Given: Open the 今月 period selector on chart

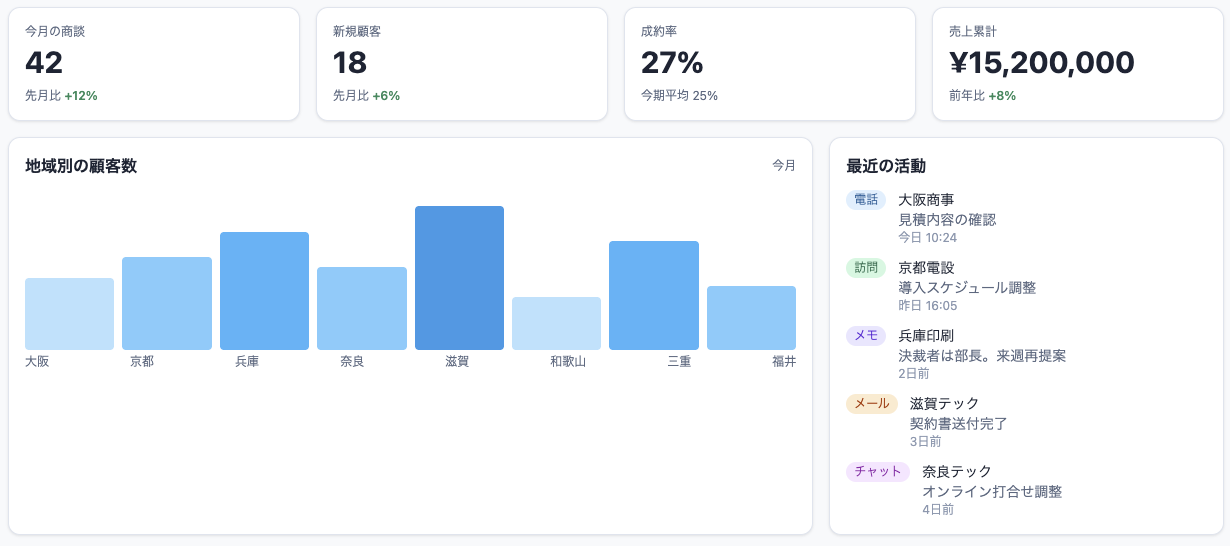Looking at the screenshot, I should coord(783,166).
